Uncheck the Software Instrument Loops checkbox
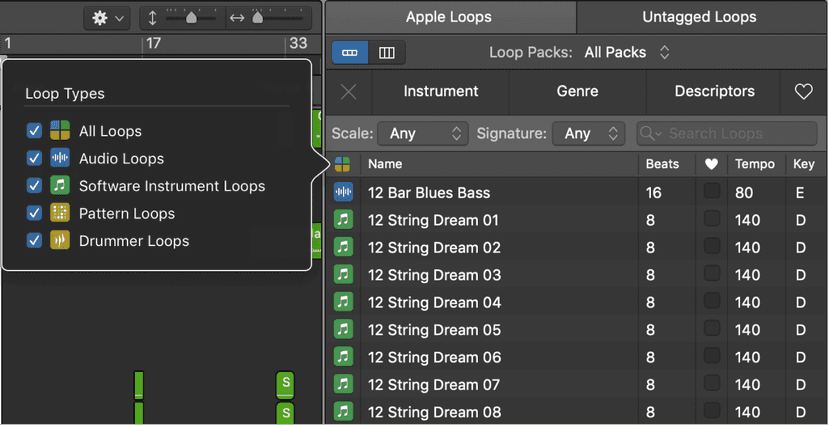 (34, 186)
